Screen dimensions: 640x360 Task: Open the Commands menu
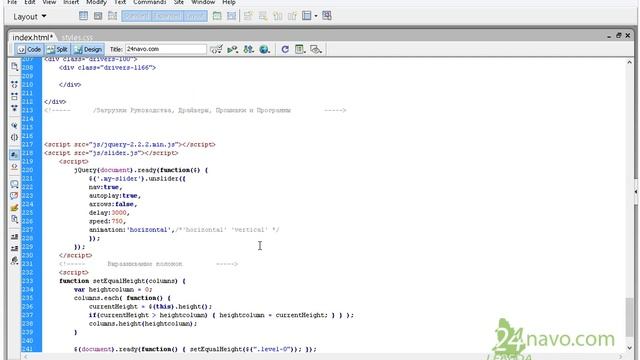point(150,2)
